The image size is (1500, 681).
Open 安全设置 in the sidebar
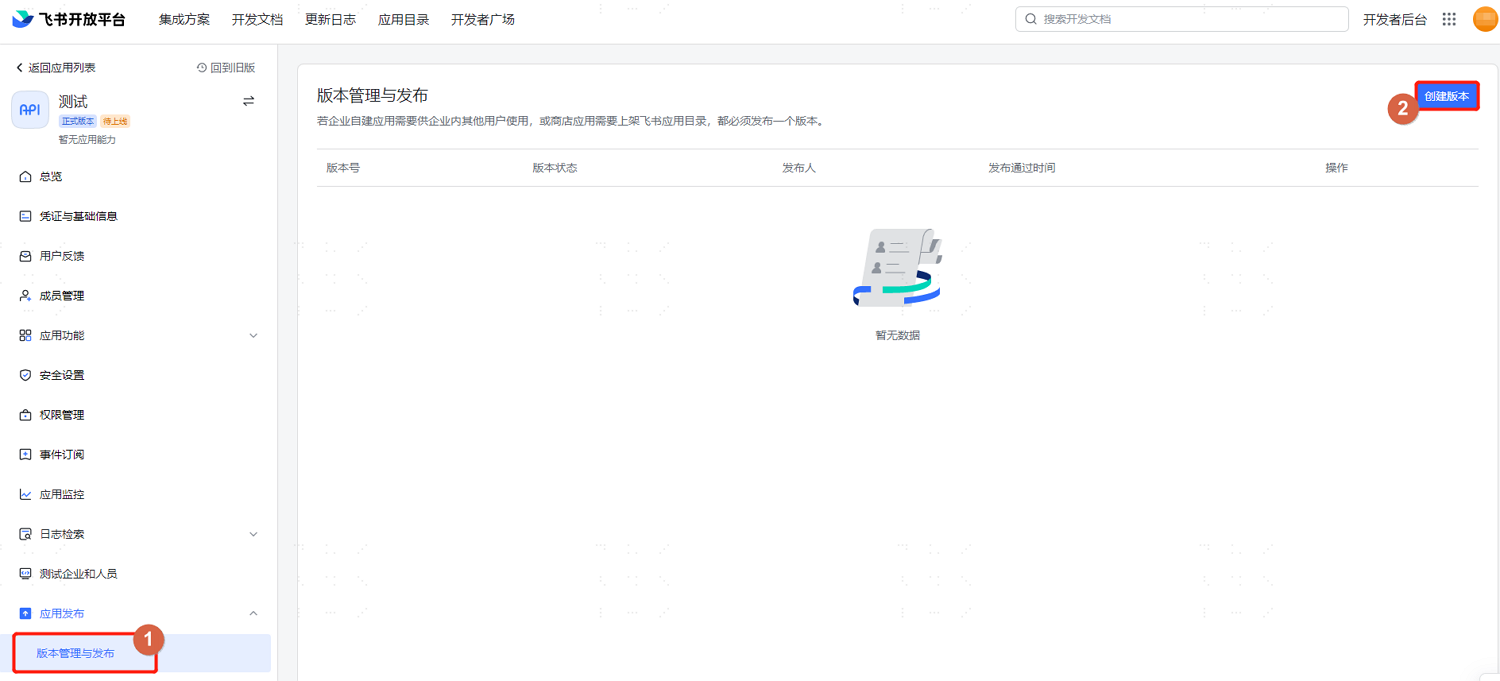coord(62,375)
